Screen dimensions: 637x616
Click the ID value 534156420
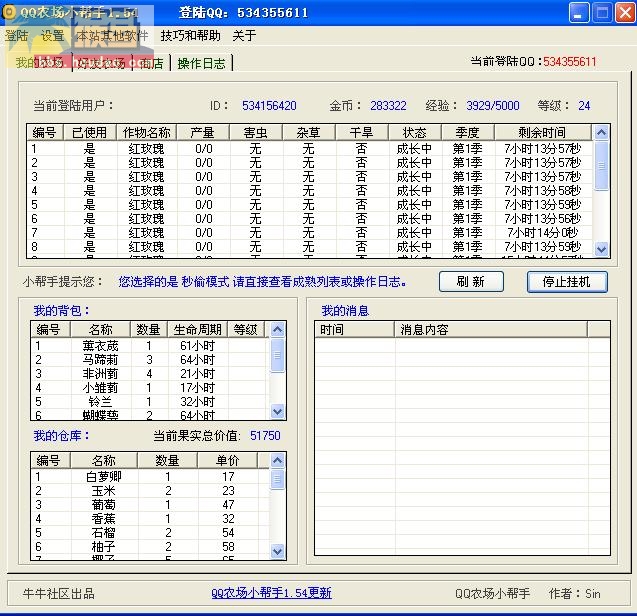[x=269, y=106]
